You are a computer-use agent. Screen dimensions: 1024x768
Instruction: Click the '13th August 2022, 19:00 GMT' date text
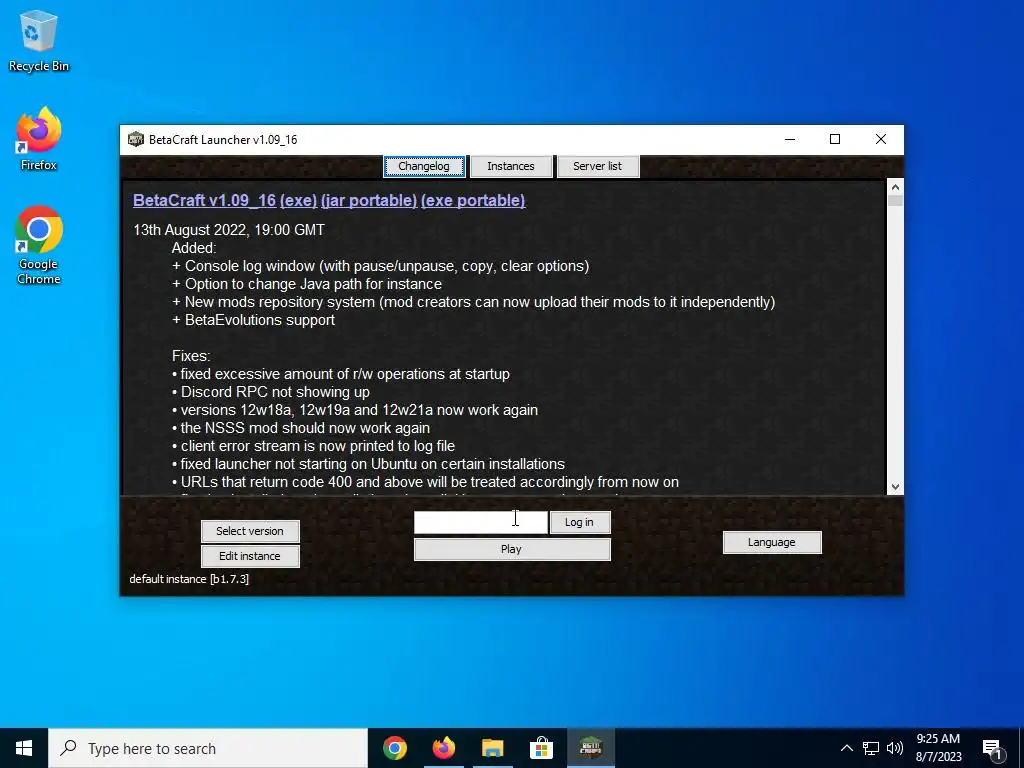pos(229,230)
